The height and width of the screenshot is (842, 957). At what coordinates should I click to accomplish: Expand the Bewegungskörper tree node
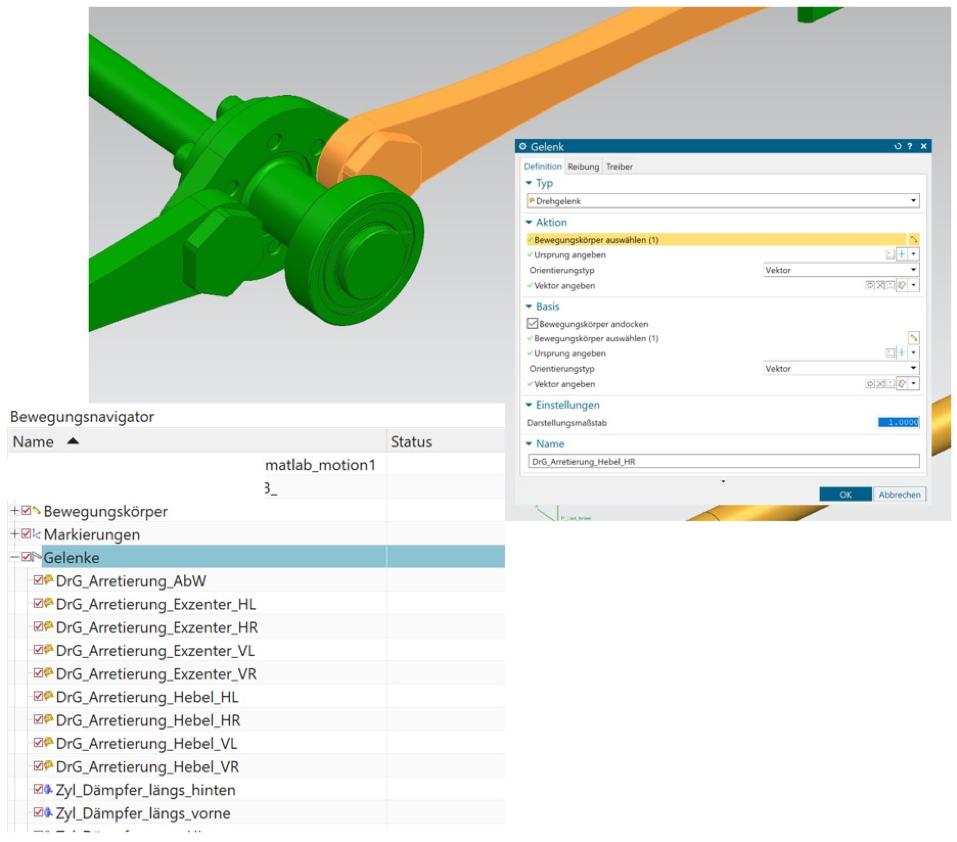(x=14, y=511)
